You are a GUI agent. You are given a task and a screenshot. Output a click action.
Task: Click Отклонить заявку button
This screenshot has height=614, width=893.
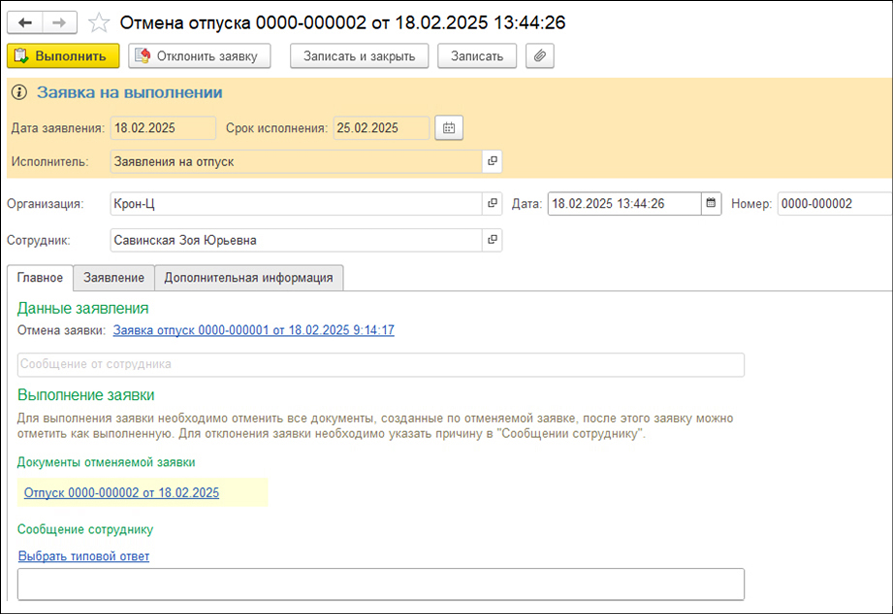(200, 56)
